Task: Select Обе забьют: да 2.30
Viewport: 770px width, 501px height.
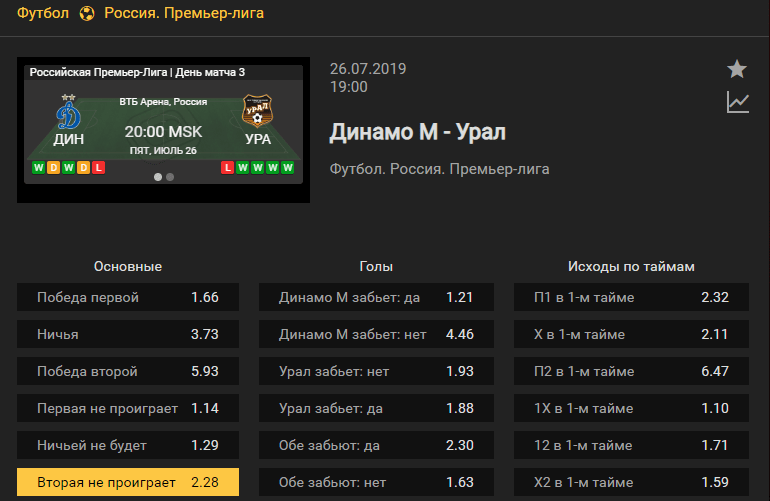Action: [x=376, y=445]
